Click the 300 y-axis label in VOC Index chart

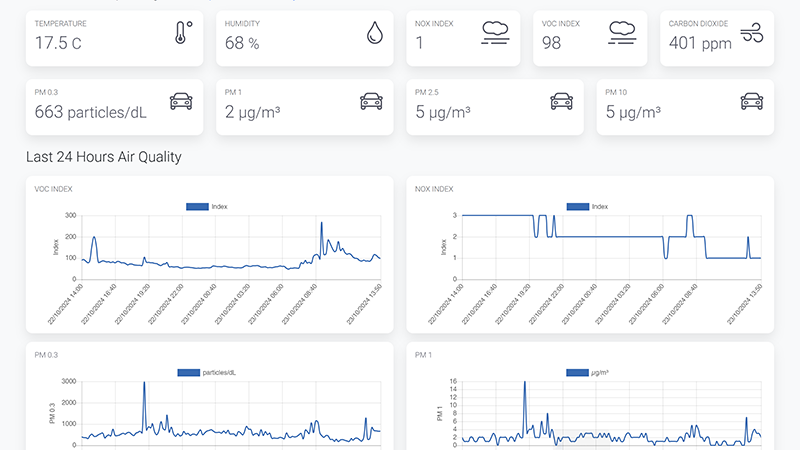click(70, 215)
